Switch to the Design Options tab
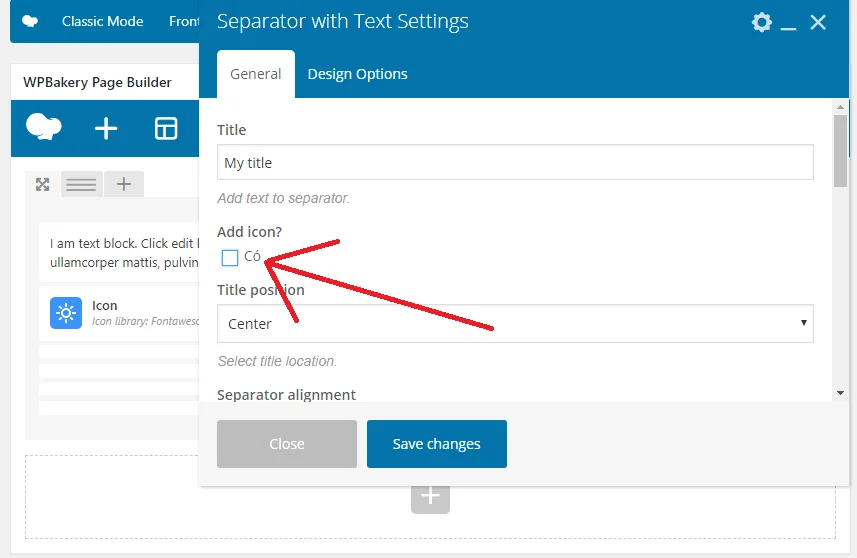 pyautogui.click(x=357, y=74)
